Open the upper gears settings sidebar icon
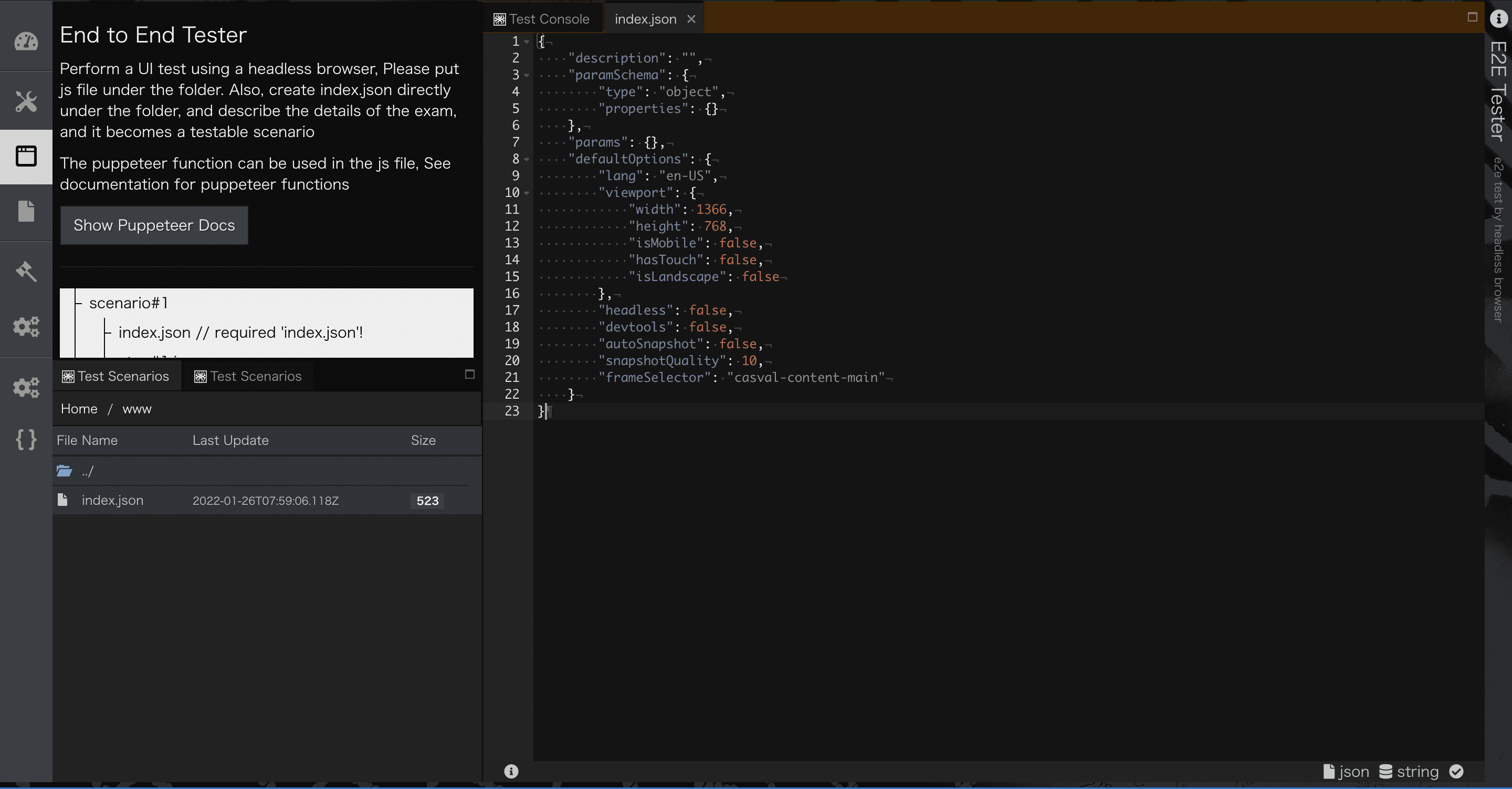 (x=26, y=326)
